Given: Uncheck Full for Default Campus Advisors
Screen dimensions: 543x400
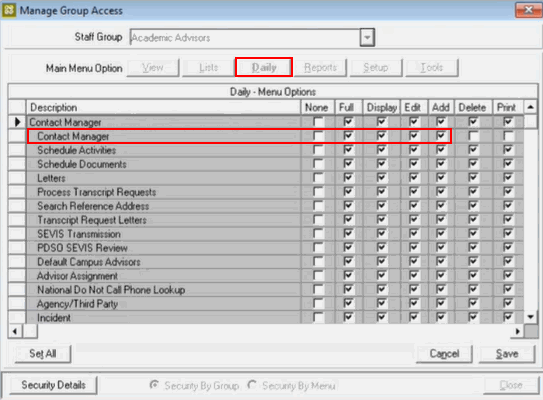Looking at the screenshot, I should coord(348,261).
